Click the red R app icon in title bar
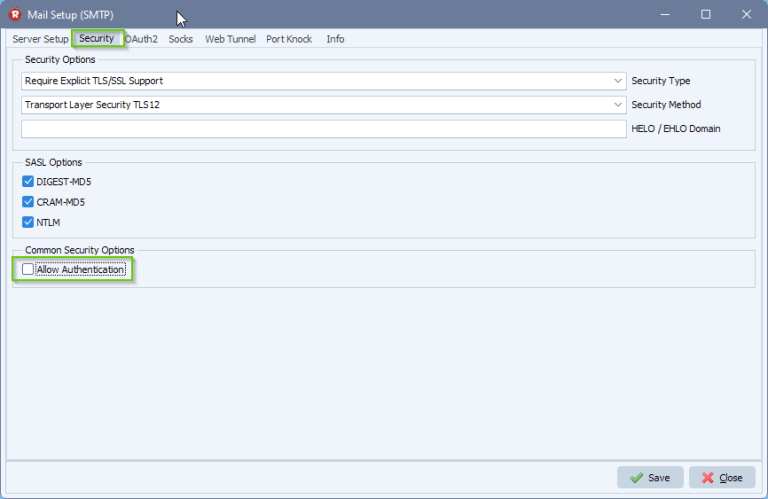The image size is (768, 499). pyautogui.click(x=15, y=14)
